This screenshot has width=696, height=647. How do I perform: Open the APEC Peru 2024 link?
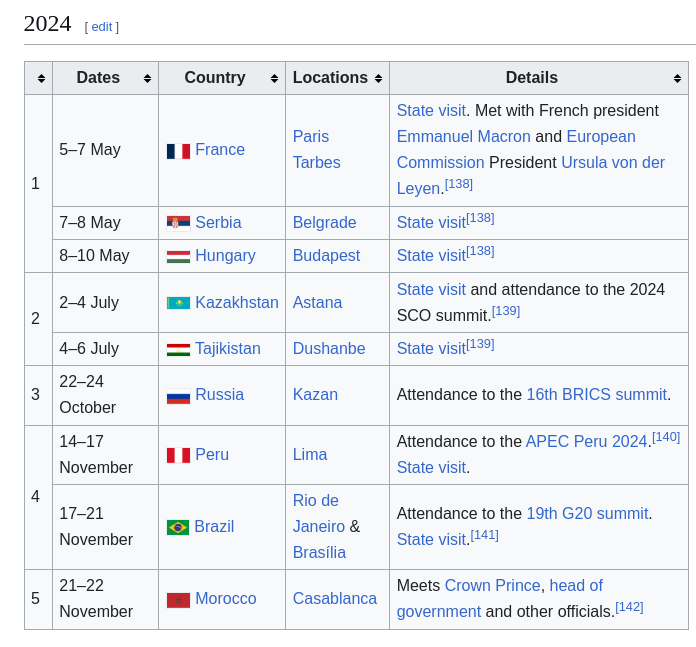[x=586, y=442]
